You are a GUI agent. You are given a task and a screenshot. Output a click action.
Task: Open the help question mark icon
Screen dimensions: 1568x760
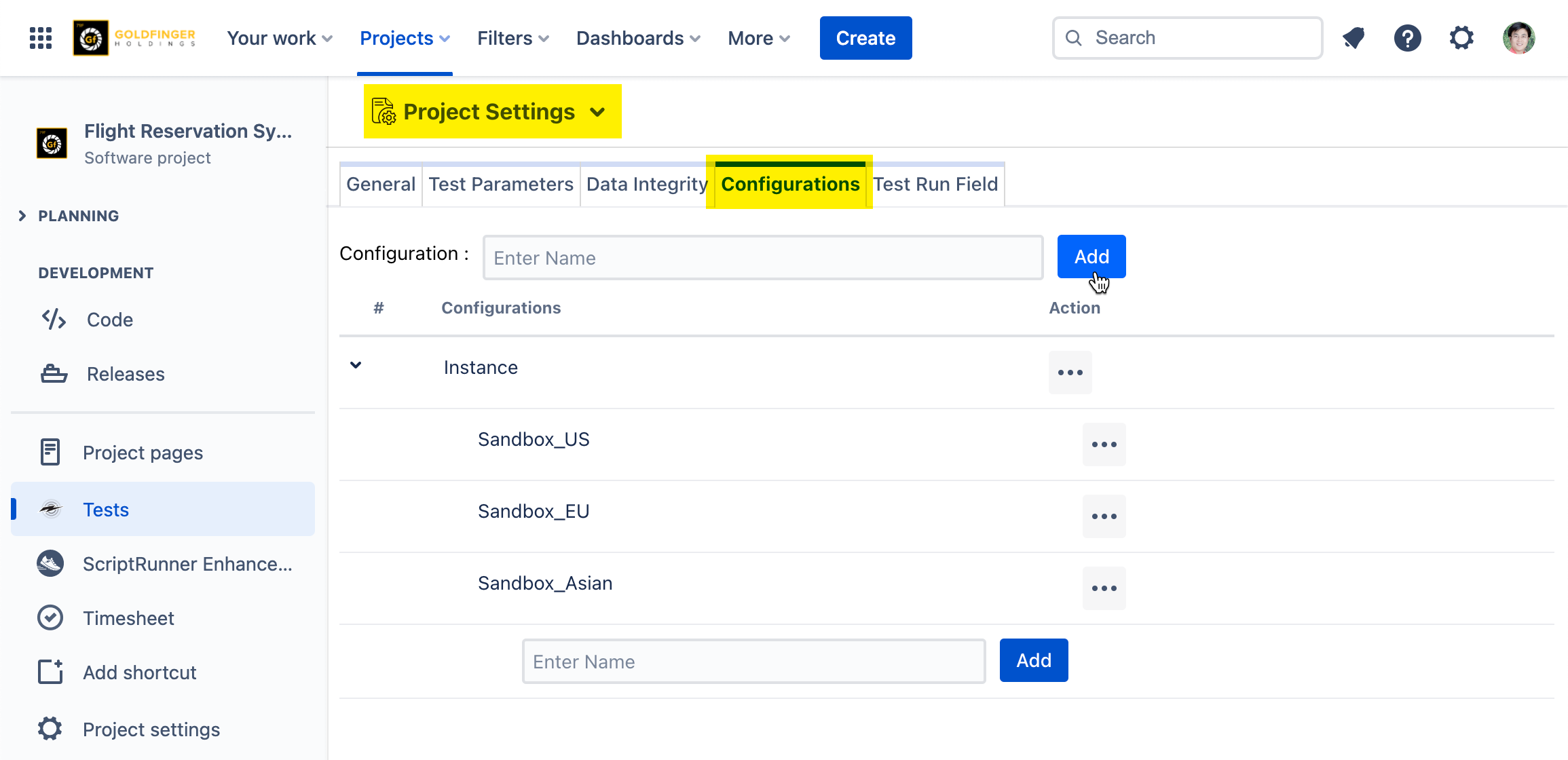click(x=1407, y=38)
